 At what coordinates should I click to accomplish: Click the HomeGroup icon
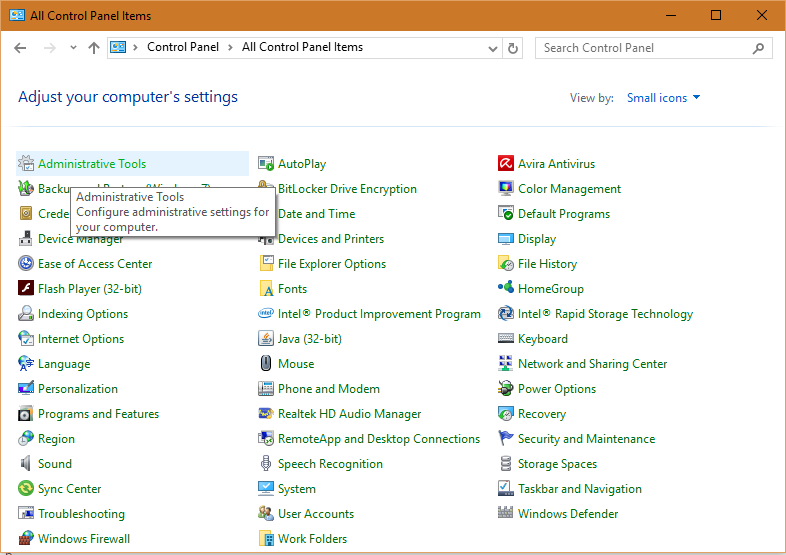[x=506, y=288]
